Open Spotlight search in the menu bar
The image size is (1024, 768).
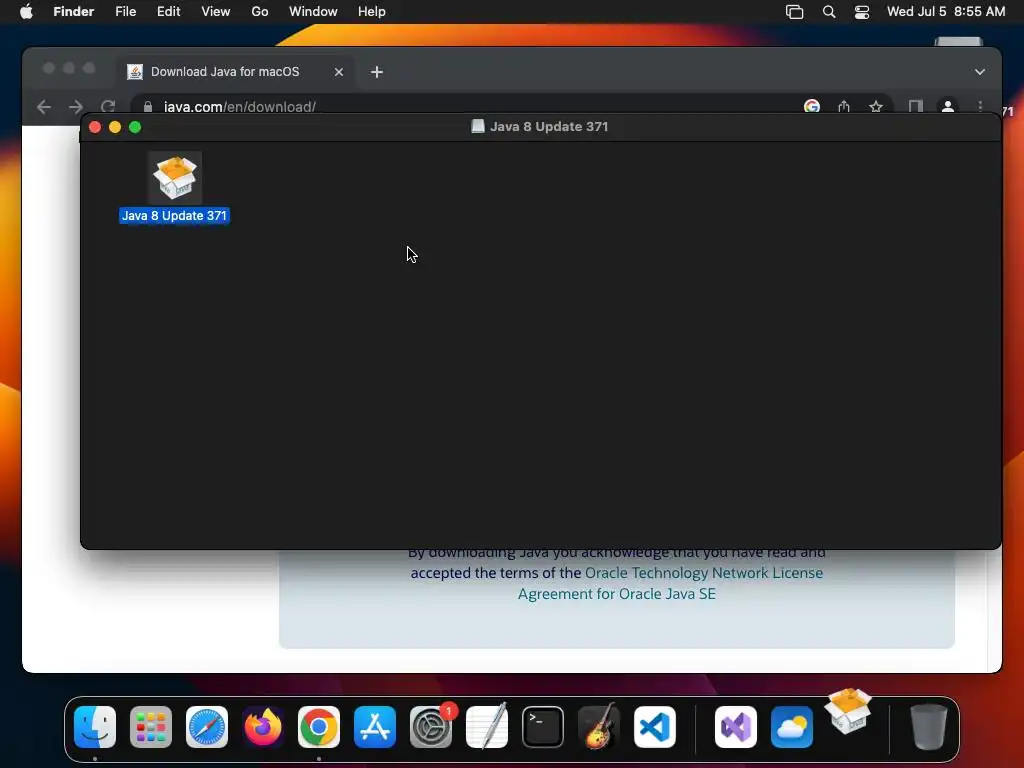(x=829, y=12)
